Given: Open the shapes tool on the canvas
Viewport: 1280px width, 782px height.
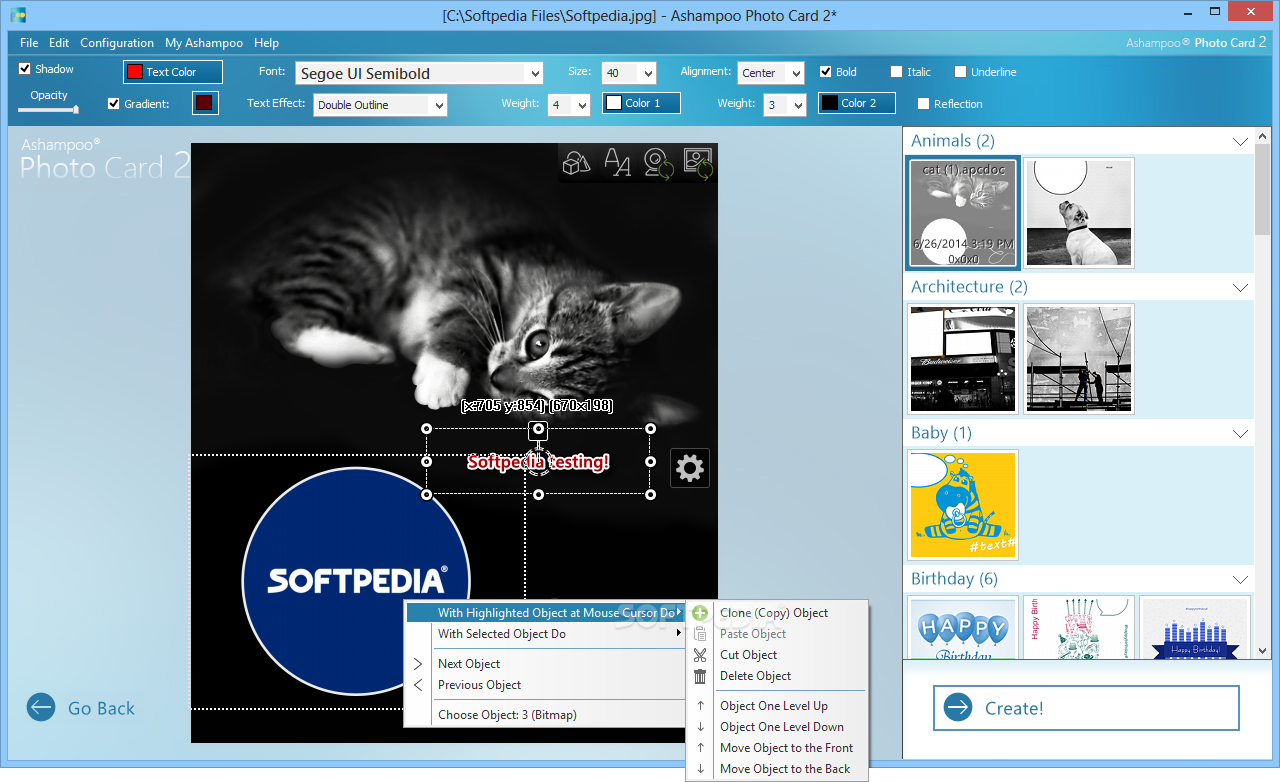Looking at the screenshot, I should click(x=577, y=162).
